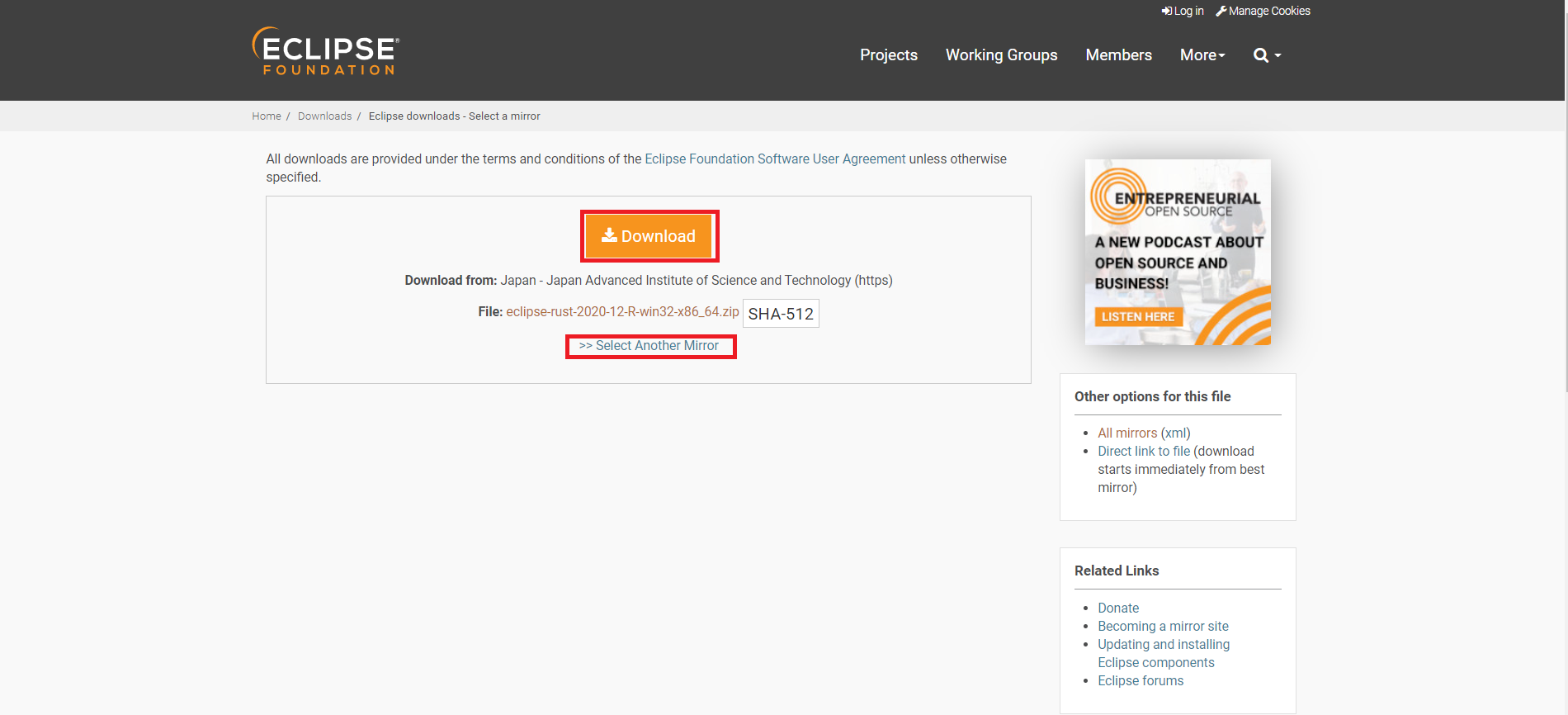1568x715 pixels.
Task: Click the 'Eclipse downloads - Select a mirror' breadcrumb text
Action: [x=454, y=116]
